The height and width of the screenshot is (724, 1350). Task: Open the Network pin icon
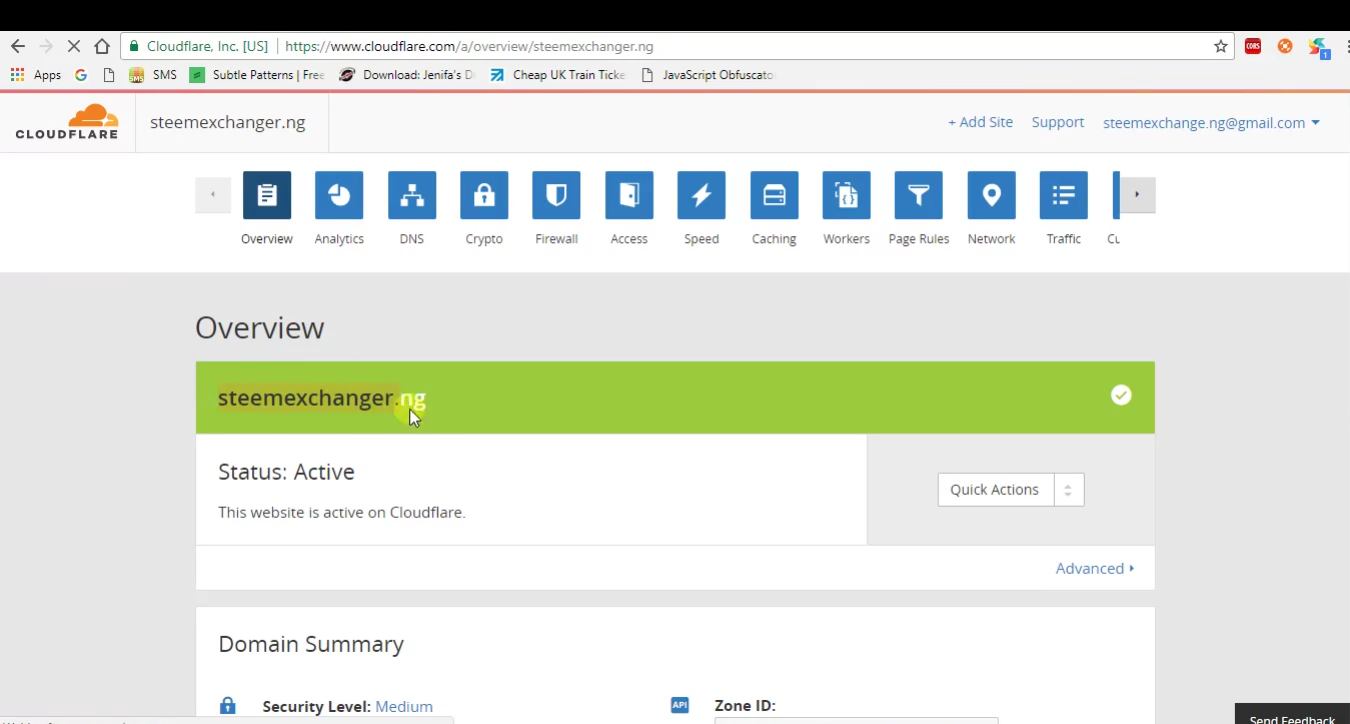[991, 195]
